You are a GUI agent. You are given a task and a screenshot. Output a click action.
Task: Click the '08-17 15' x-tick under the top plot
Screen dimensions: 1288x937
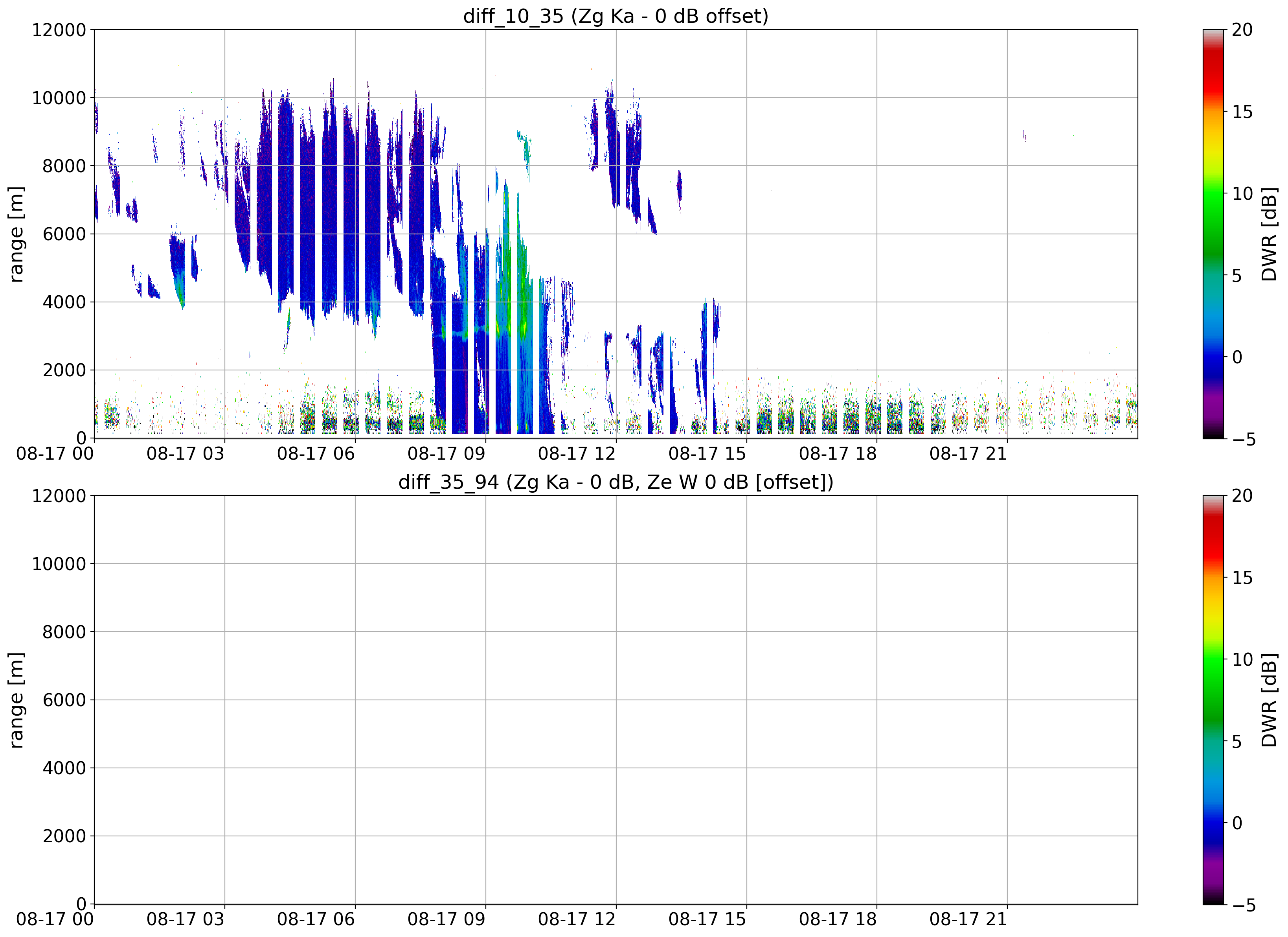point(707,453)
